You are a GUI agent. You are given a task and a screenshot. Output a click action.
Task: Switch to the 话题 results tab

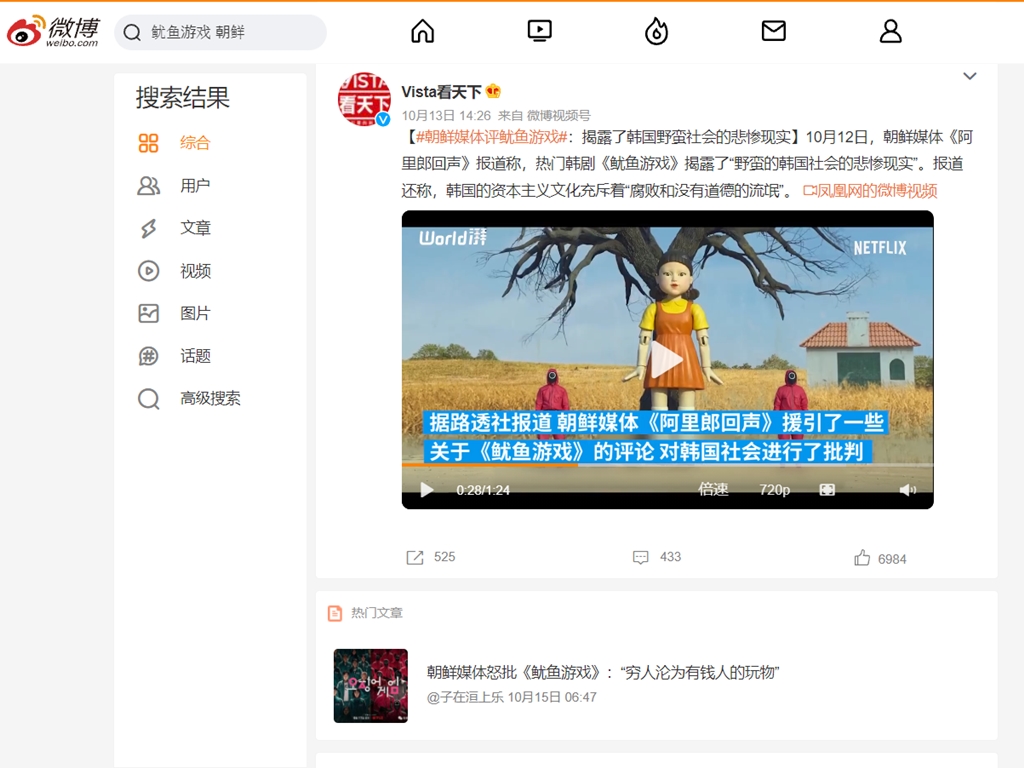click(195, 356)
